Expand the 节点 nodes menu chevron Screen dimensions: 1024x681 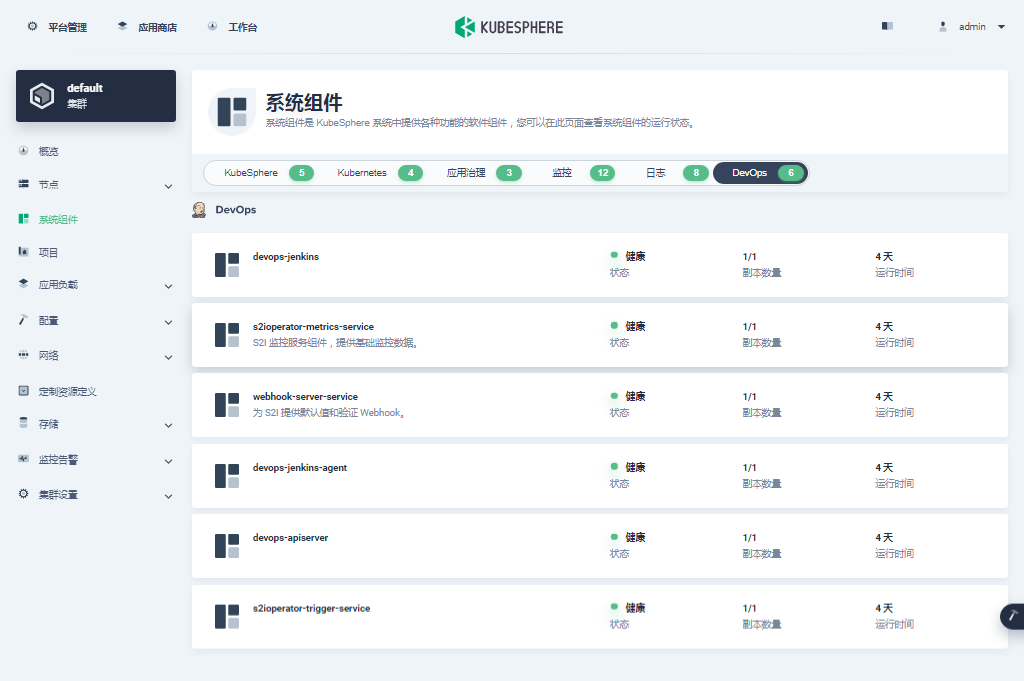tap(168, 186)
